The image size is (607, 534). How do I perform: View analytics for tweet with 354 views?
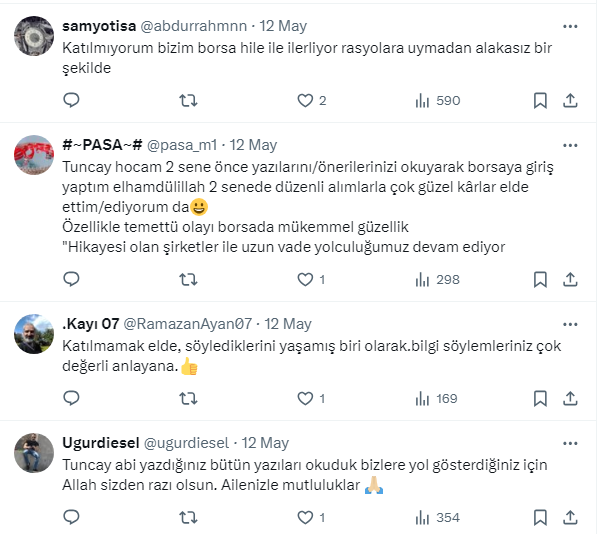coord(436,517)
